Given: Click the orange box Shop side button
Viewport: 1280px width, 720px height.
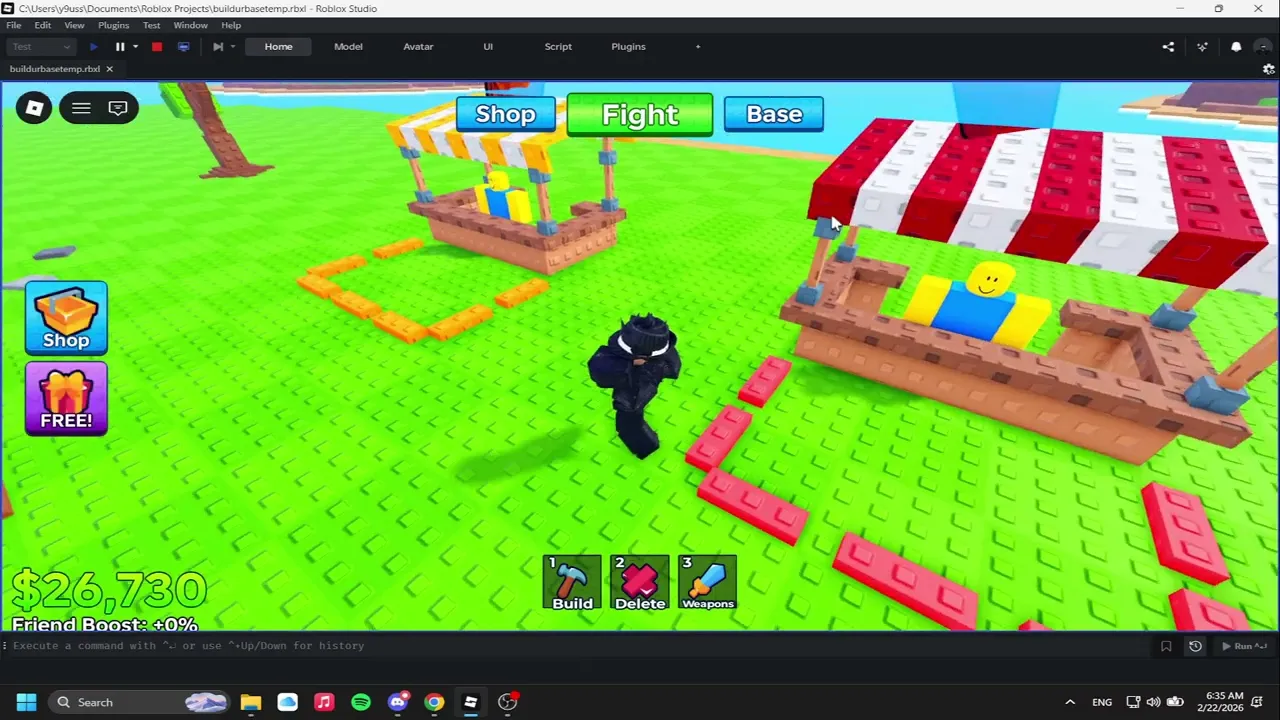Looking at the screenshot, I should (66, 318).
